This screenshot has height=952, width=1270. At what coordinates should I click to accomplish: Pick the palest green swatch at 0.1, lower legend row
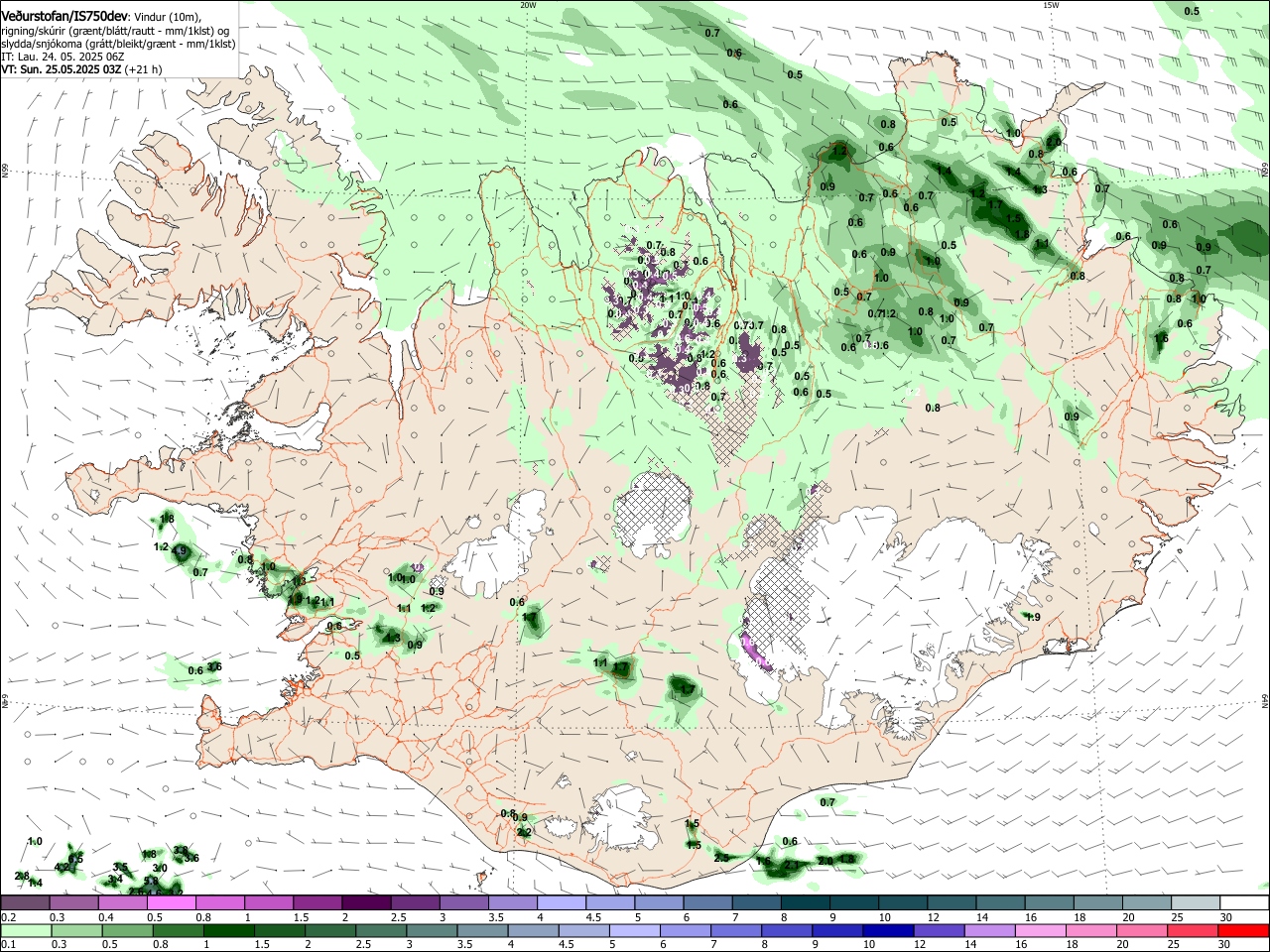[x=25, y=930]
